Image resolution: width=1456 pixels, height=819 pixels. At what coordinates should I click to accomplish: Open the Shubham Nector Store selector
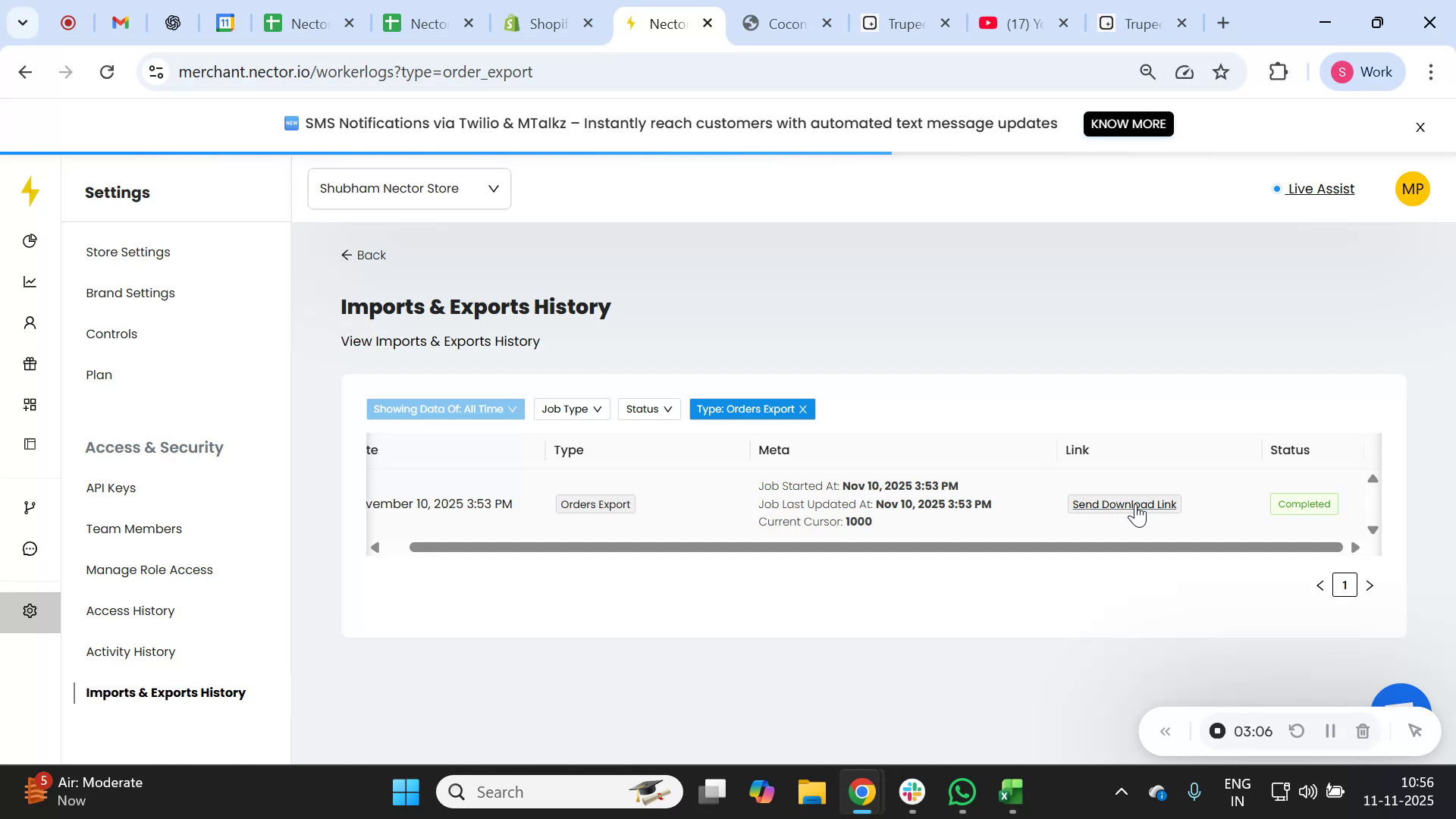pos(408,188)
